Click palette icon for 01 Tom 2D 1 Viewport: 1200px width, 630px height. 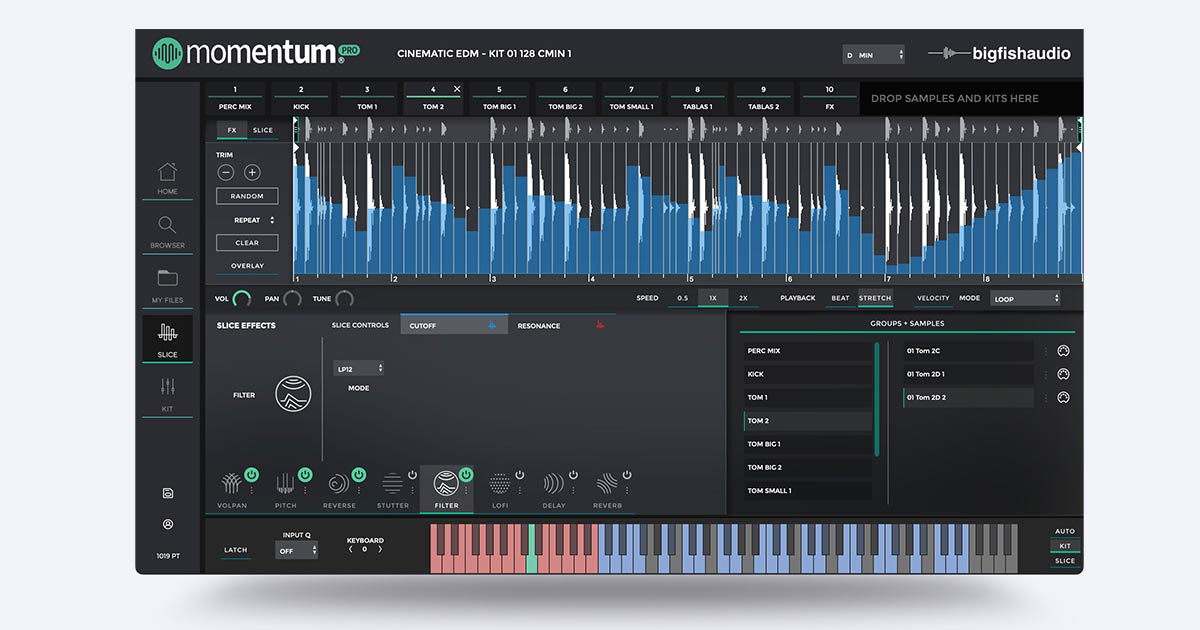point(1063,374)
